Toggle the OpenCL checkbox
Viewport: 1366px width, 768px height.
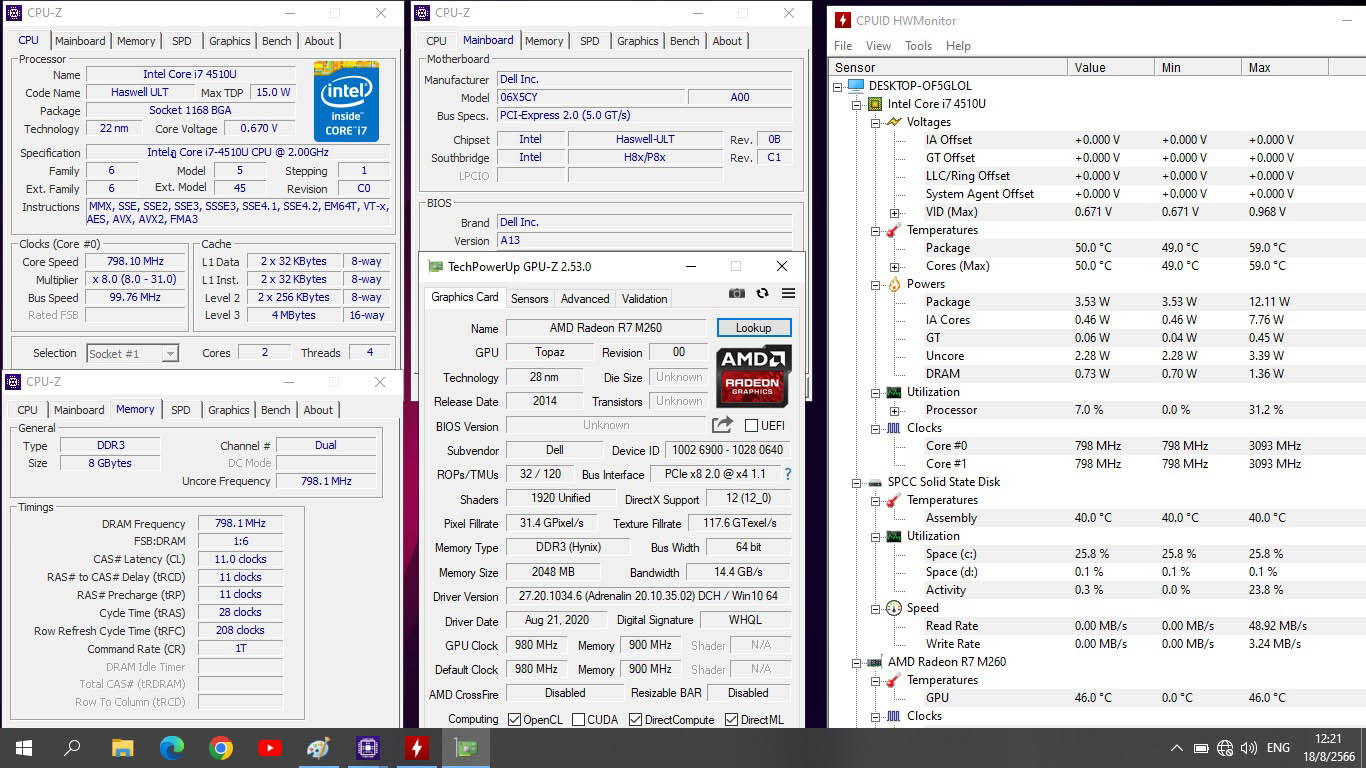(x=514, y=720)
